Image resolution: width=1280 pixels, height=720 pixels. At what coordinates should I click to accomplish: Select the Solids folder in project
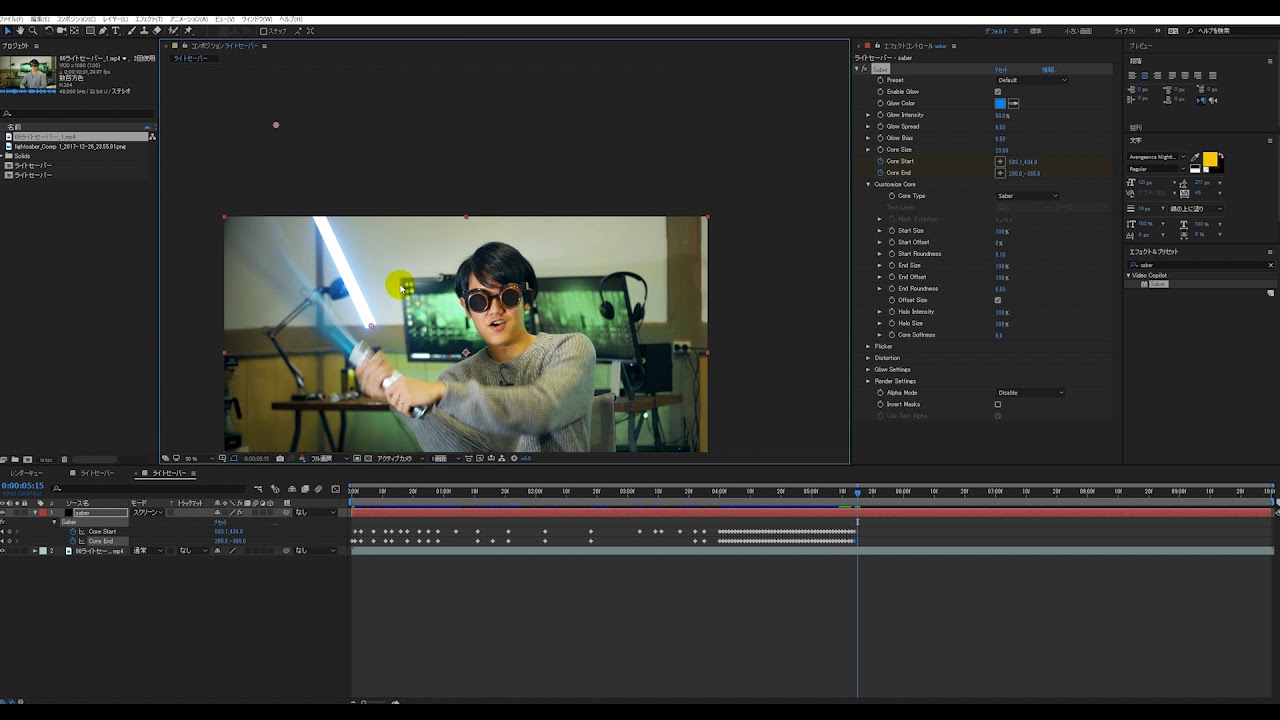21,156
